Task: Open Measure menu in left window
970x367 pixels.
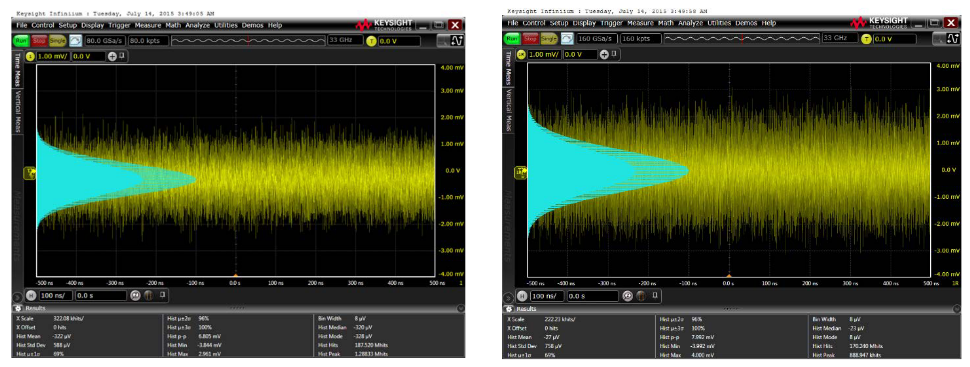Action: point(148,25)
